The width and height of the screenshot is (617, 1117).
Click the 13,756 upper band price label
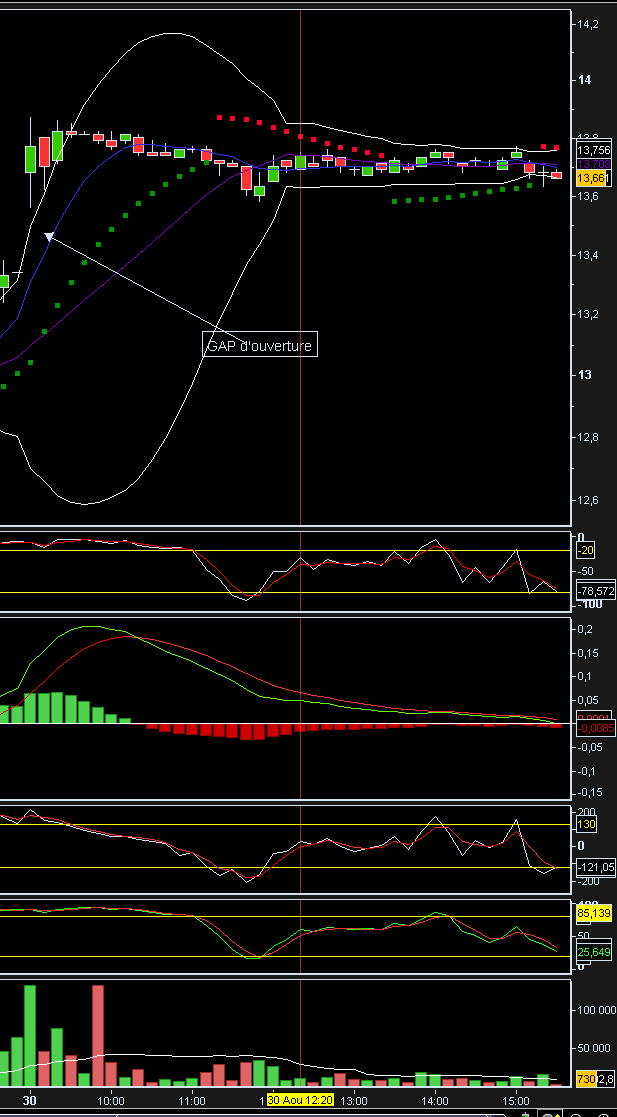click(x=594, y=150)
